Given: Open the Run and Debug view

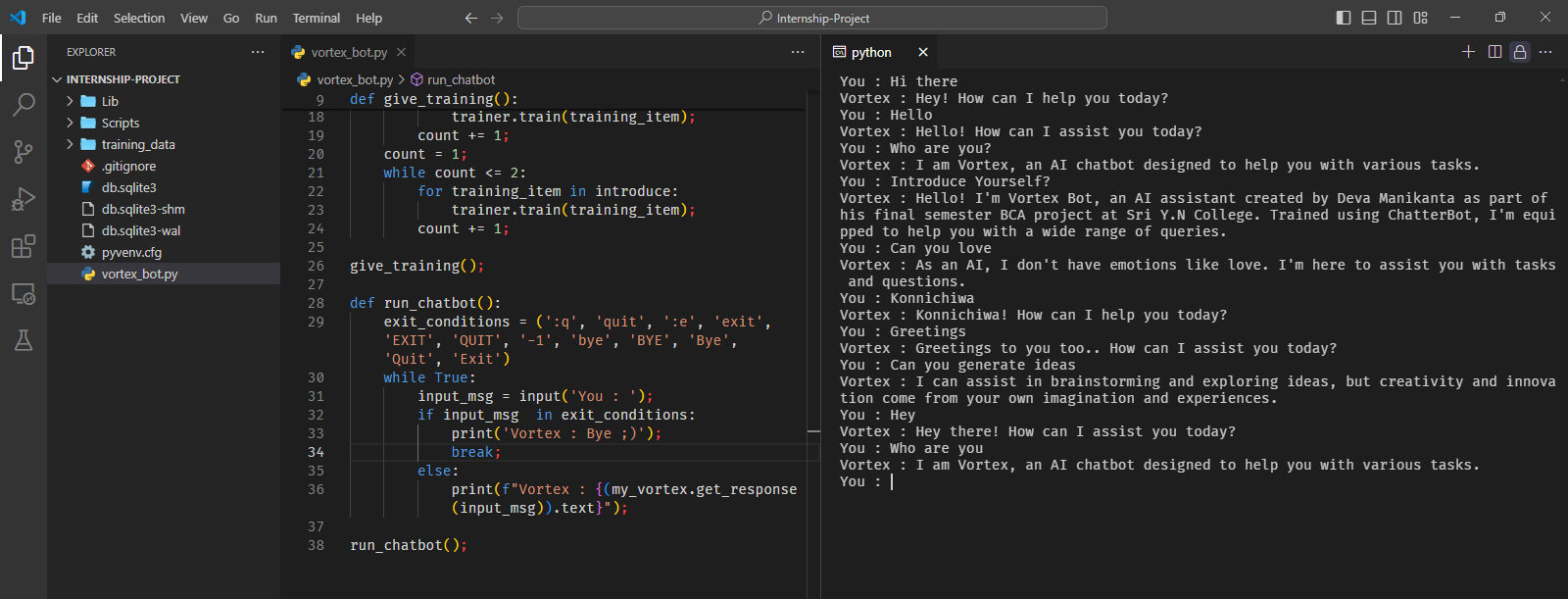Looking at the screenshot, I should pos(24,199).
